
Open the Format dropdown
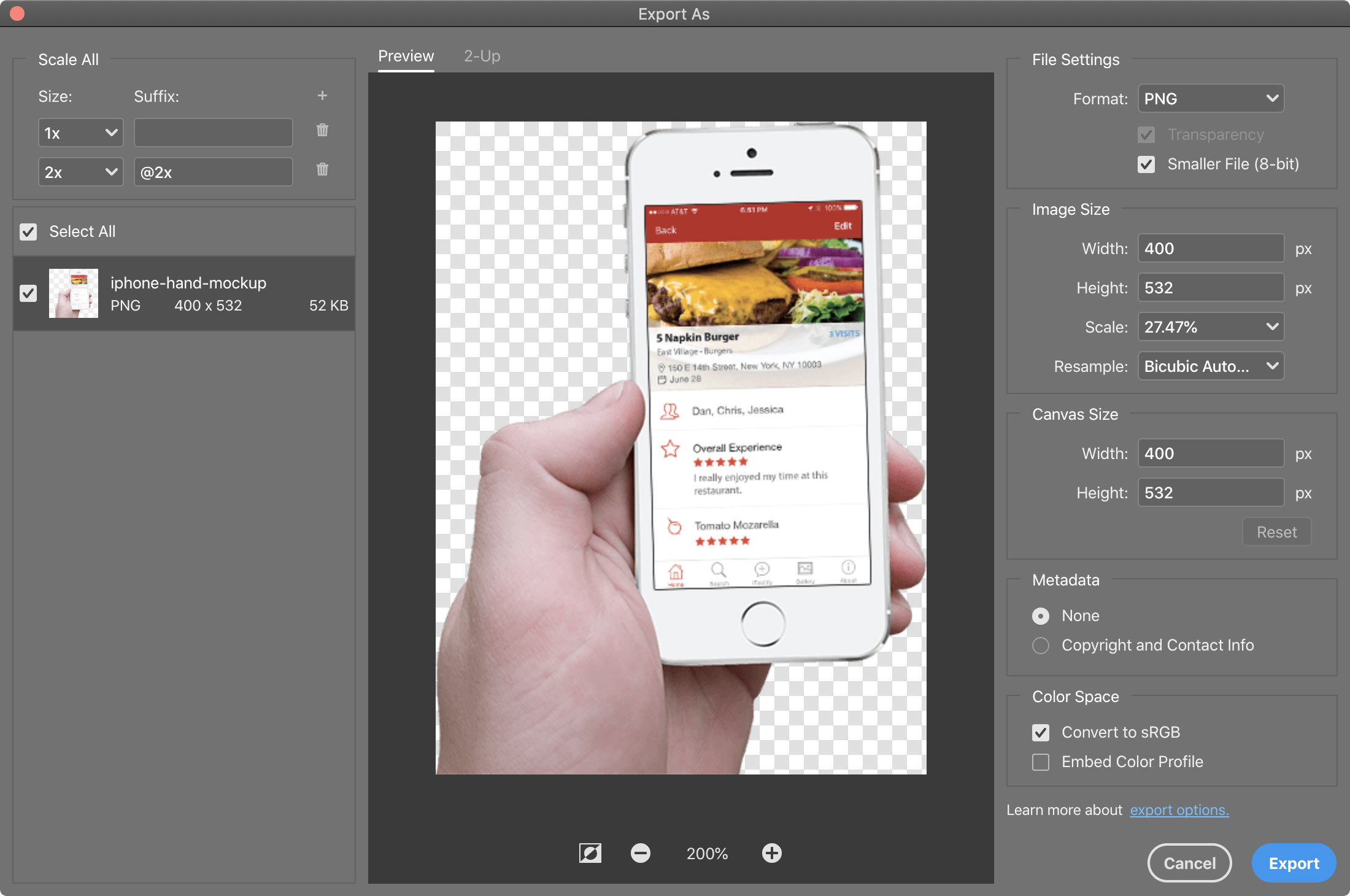(x=1210, y=98)
